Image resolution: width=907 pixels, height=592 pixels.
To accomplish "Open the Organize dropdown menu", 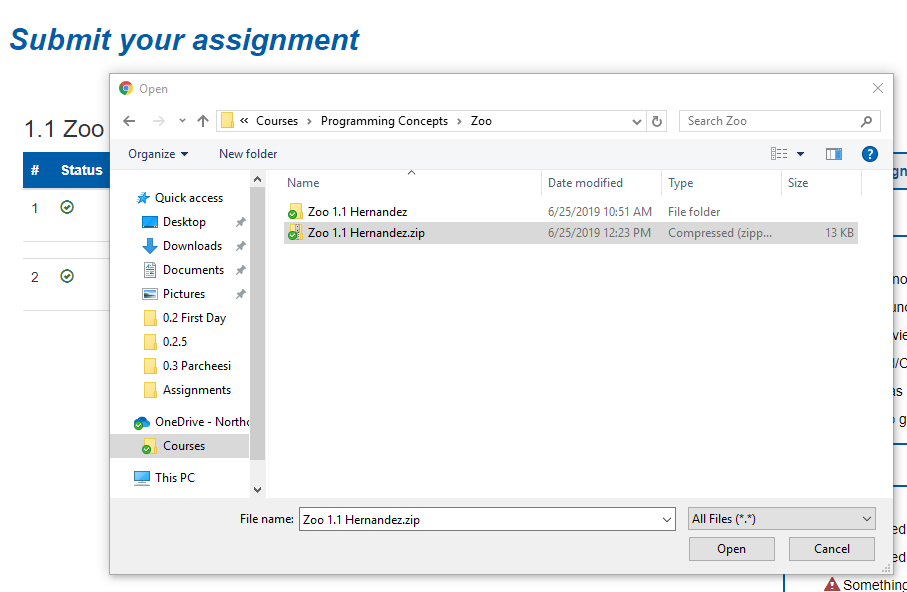I will [x=158, y=154].
